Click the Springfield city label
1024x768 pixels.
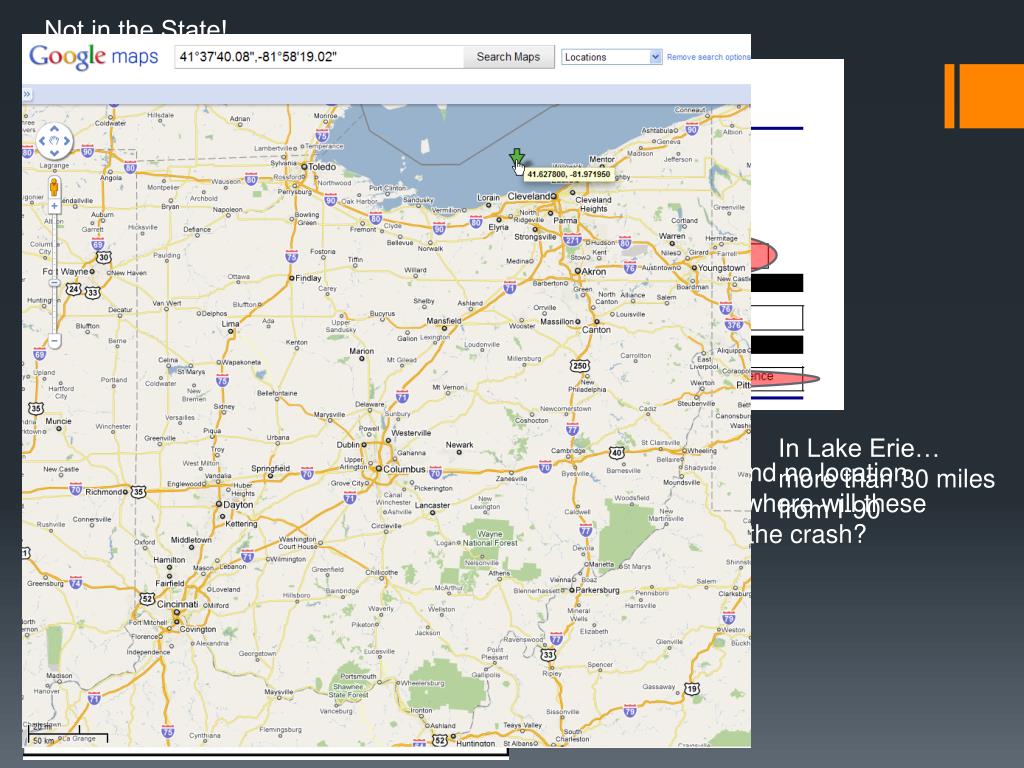(x=270, y=468)
